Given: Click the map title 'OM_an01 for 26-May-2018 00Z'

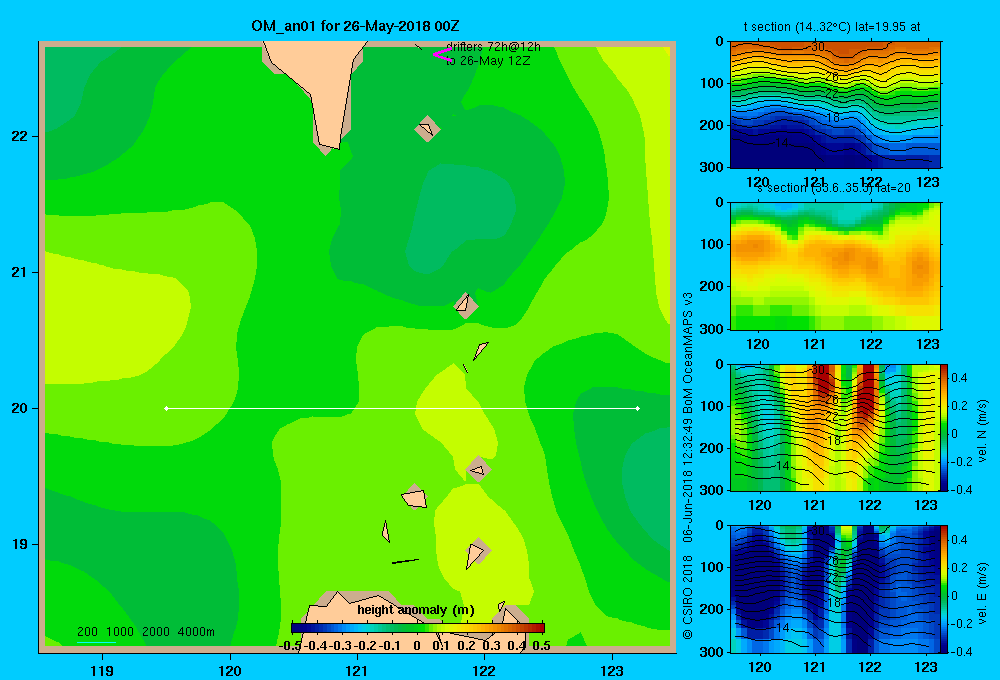Looking at the screenshot, I should click(x=355, y=26).
